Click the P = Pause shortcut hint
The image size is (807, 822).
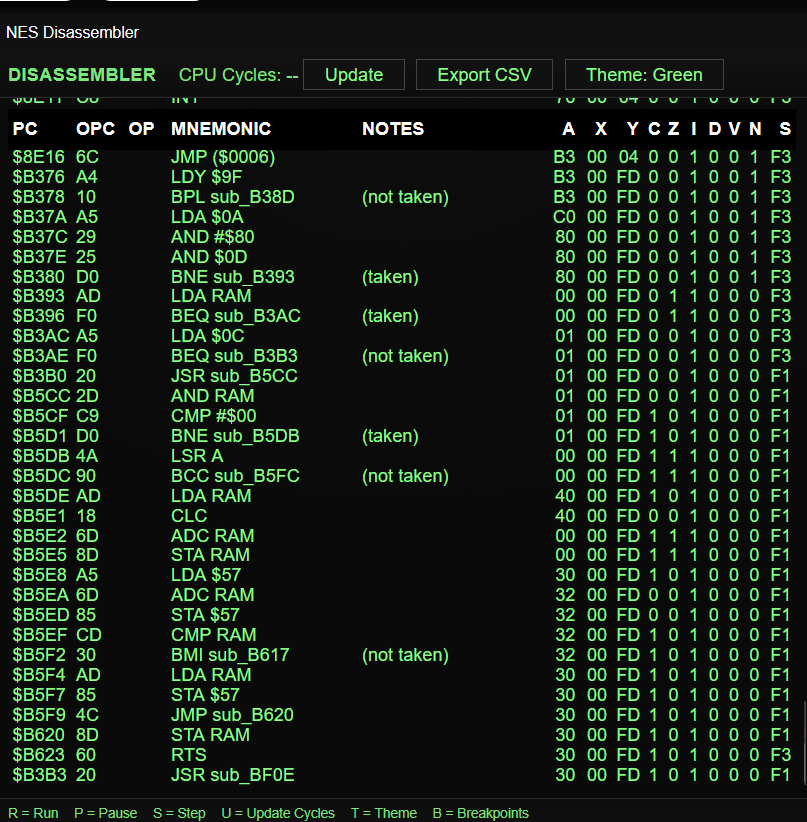[x=105, y=813]
